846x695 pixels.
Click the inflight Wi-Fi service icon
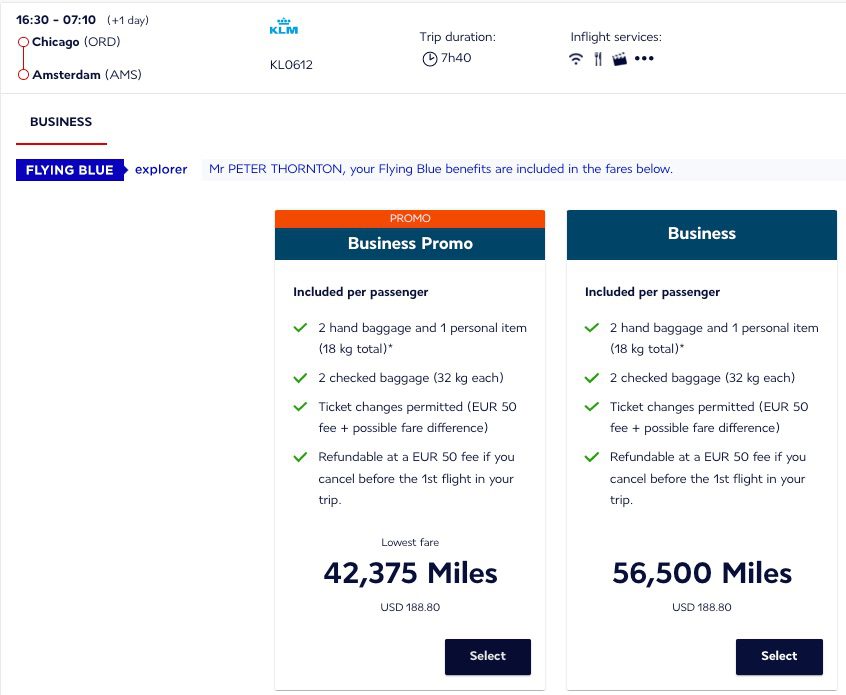[x=576, y=58]
